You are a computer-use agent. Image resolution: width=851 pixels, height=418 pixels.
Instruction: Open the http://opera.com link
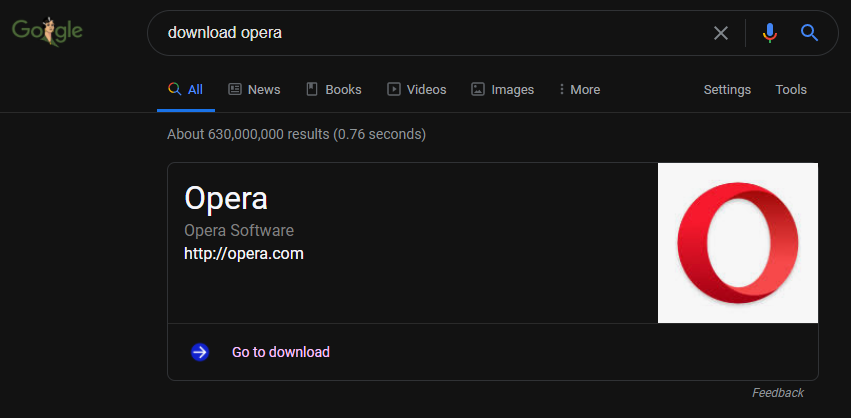pos(244,254)
